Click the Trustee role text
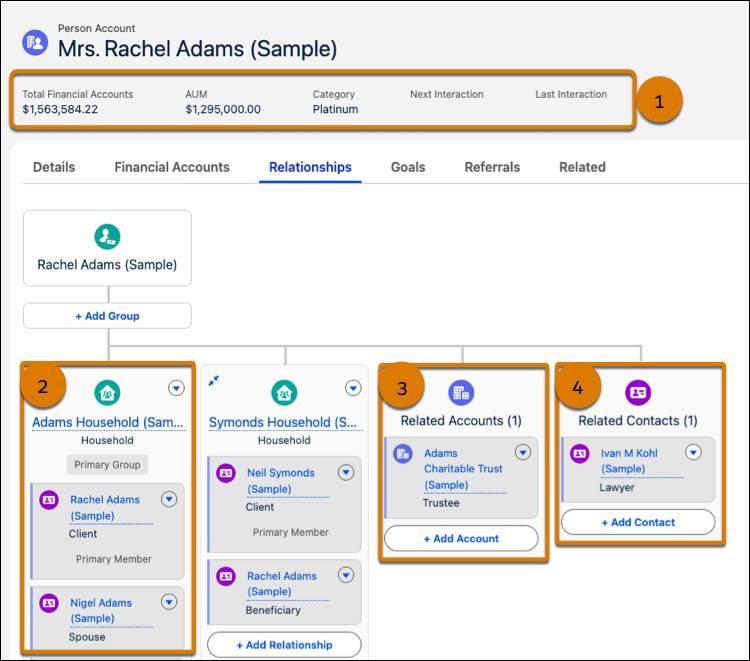 441,503
